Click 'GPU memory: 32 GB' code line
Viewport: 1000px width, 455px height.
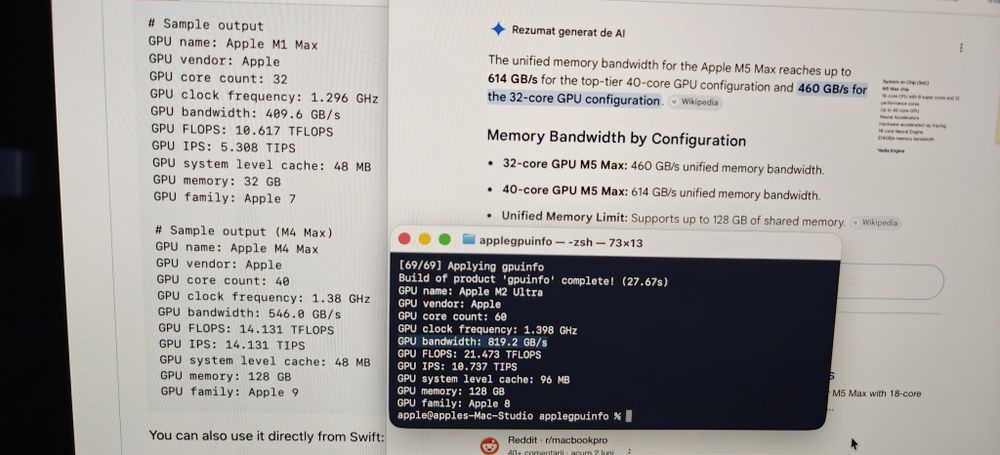click(x=217, y=181)
